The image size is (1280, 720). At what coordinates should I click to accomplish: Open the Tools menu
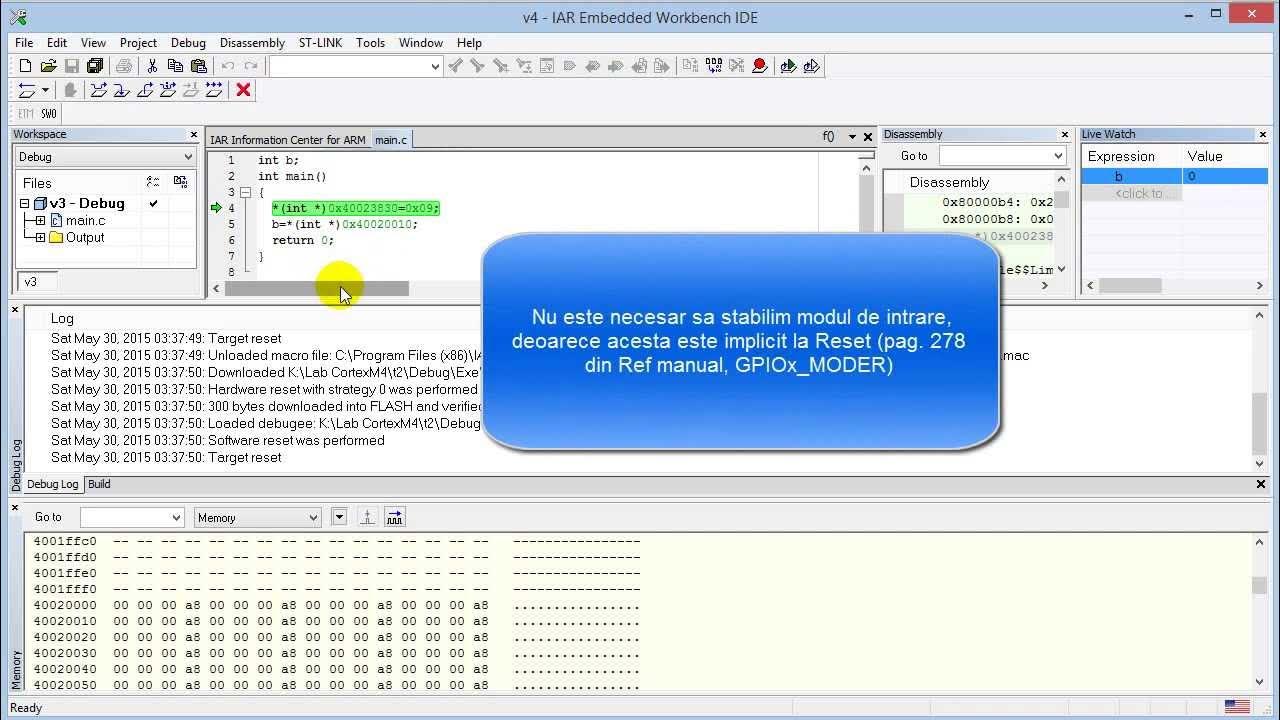[370, 43]
